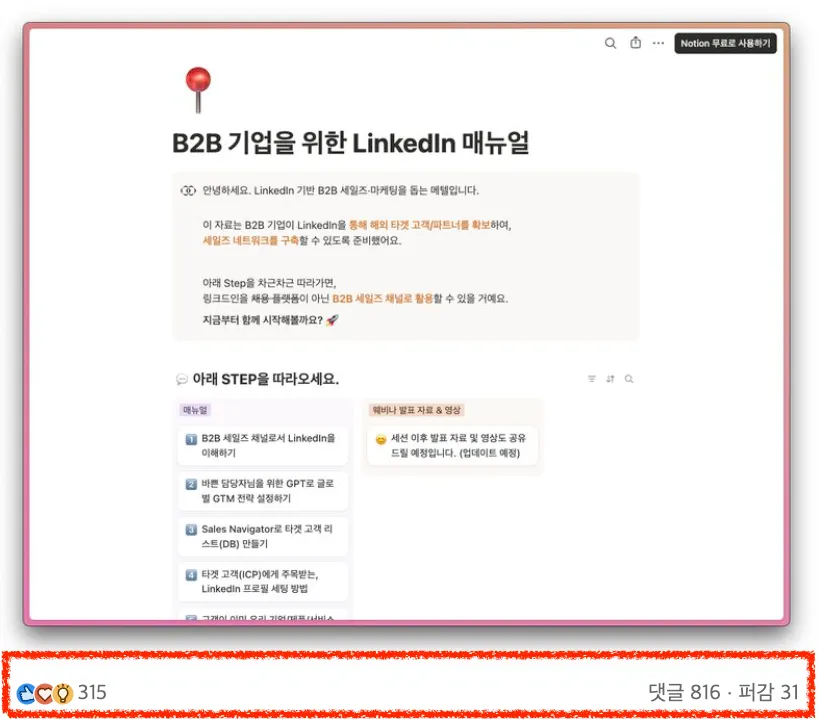
Task: Click the 'B2B 기업을 위한 LinkedIn 매뉴얼' title
Action: (x=351, y=143)
